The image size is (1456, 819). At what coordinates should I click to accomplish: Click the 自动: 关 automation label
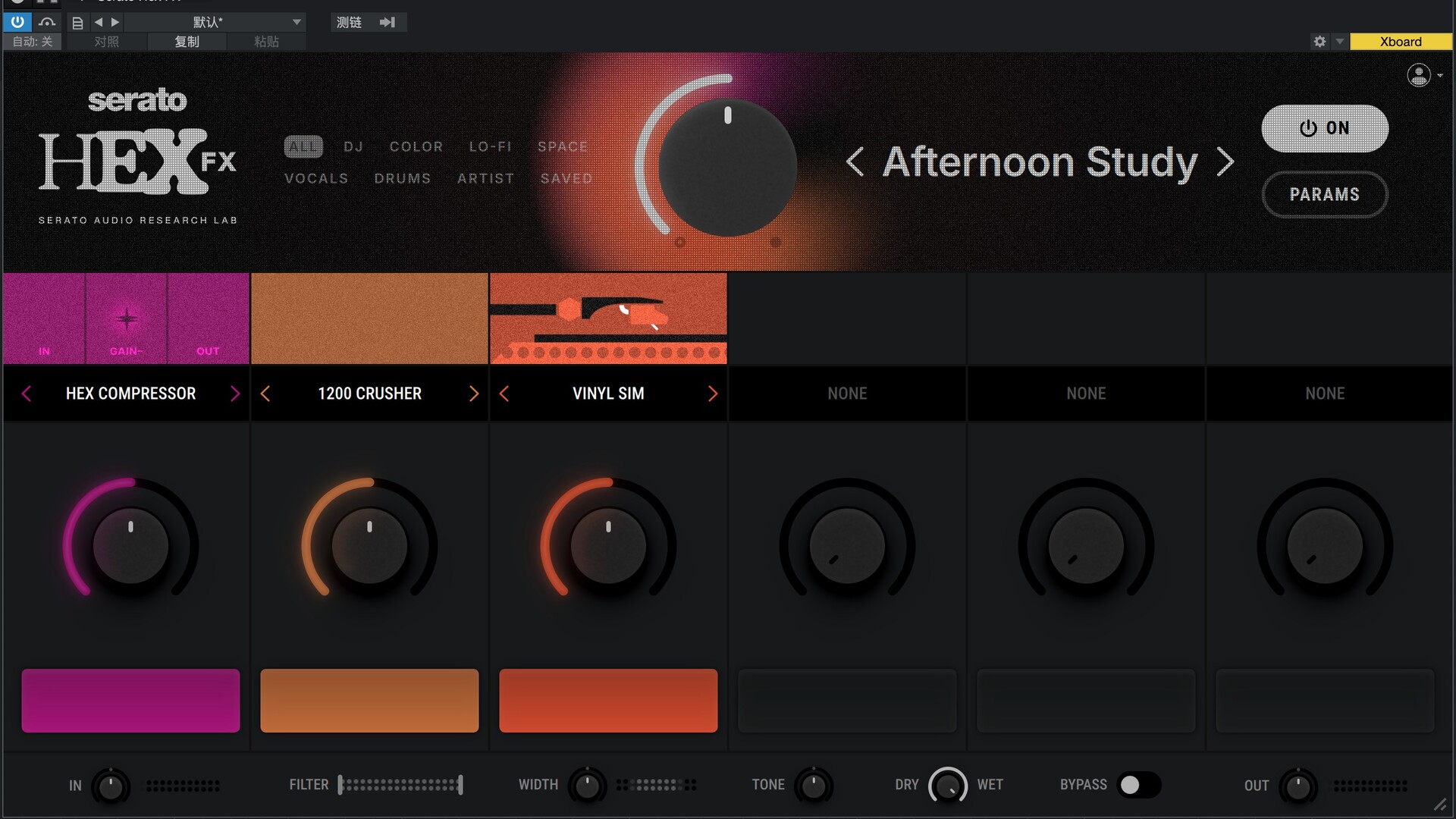coord(33,42)
